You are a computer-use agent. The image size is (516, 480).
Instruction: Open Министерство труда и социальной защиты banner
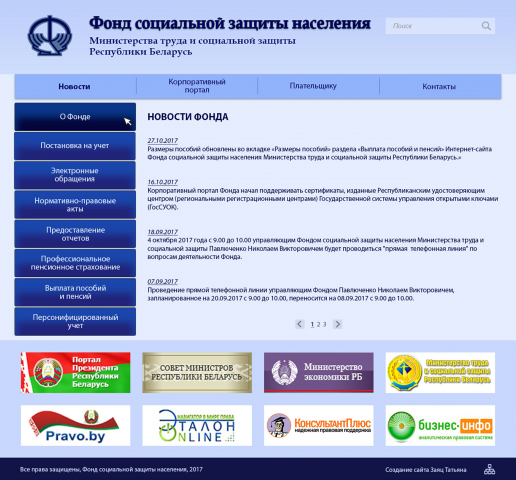(x=440, y=372)
